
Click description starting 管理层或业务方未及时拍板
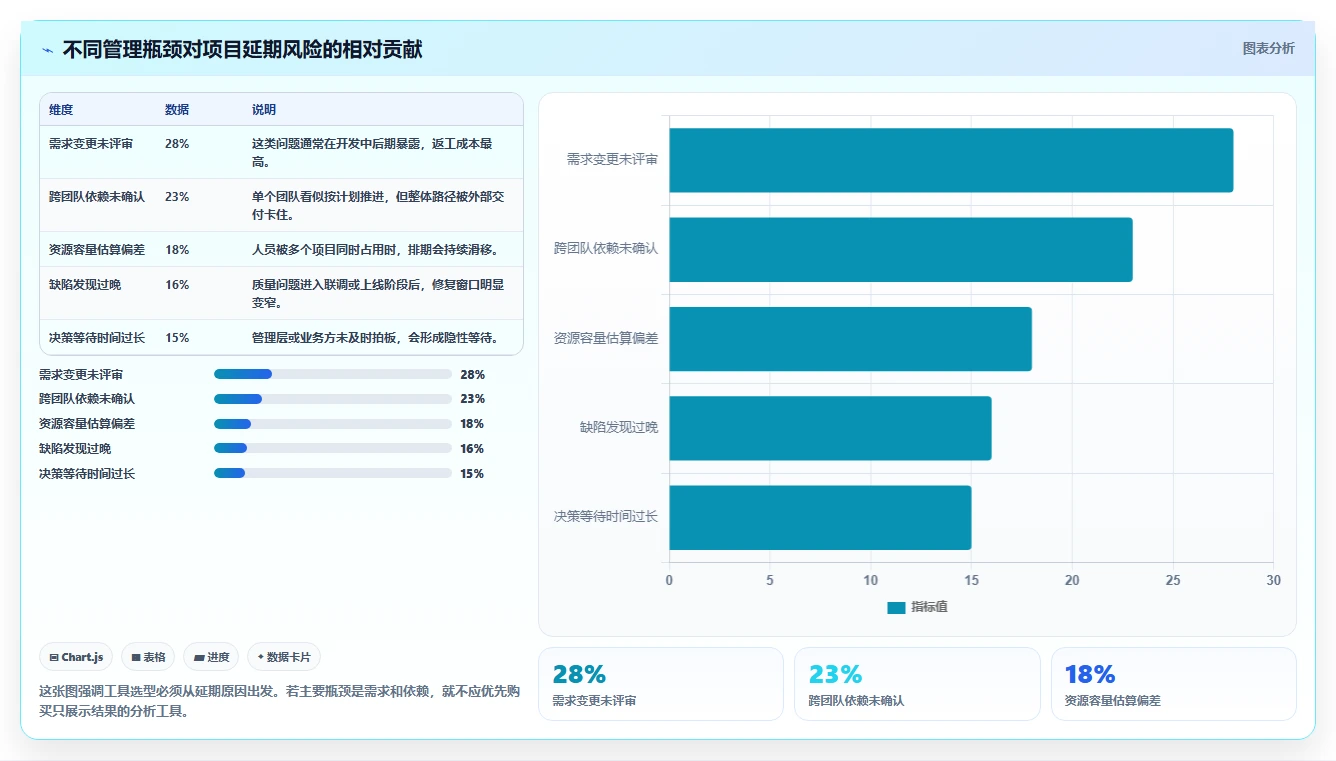pos(375,338)
